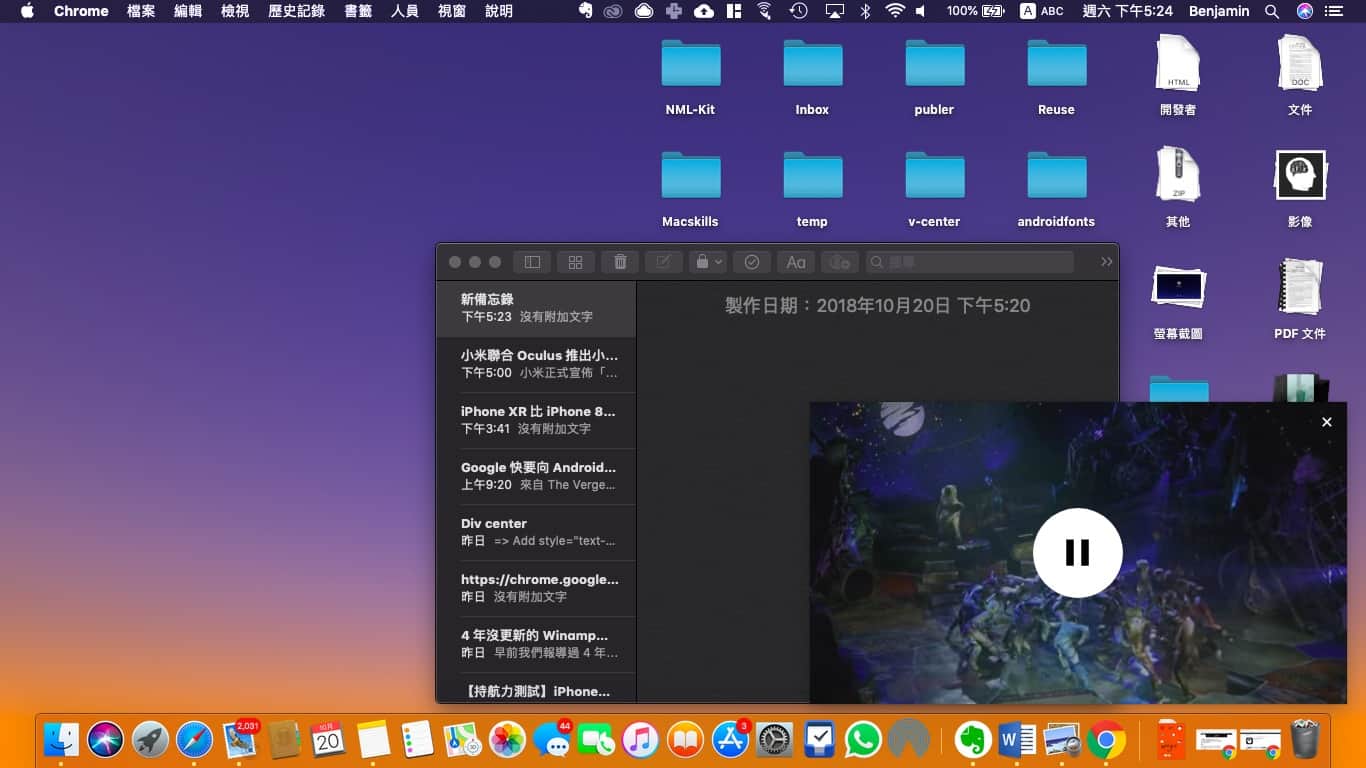The image size is (1366, 768).
Task: Click the volume speaker menu bar icon
Action: pyautogui.click(x=921, y=11)
